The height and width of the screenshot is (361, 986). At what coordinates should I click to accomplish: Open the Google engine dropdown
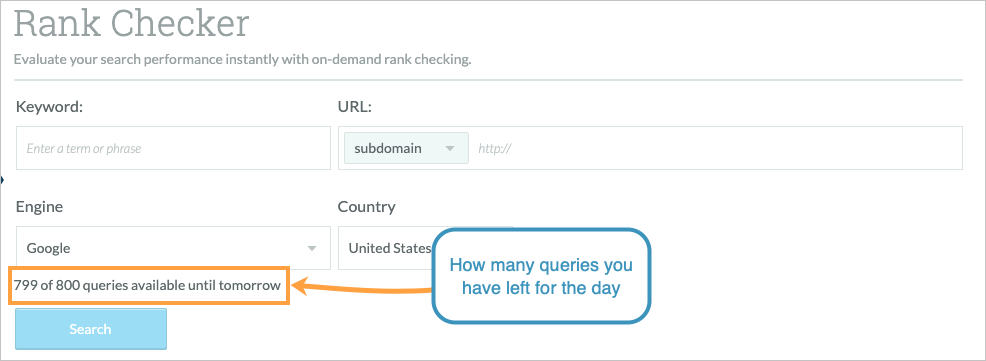tap(173, 248)
